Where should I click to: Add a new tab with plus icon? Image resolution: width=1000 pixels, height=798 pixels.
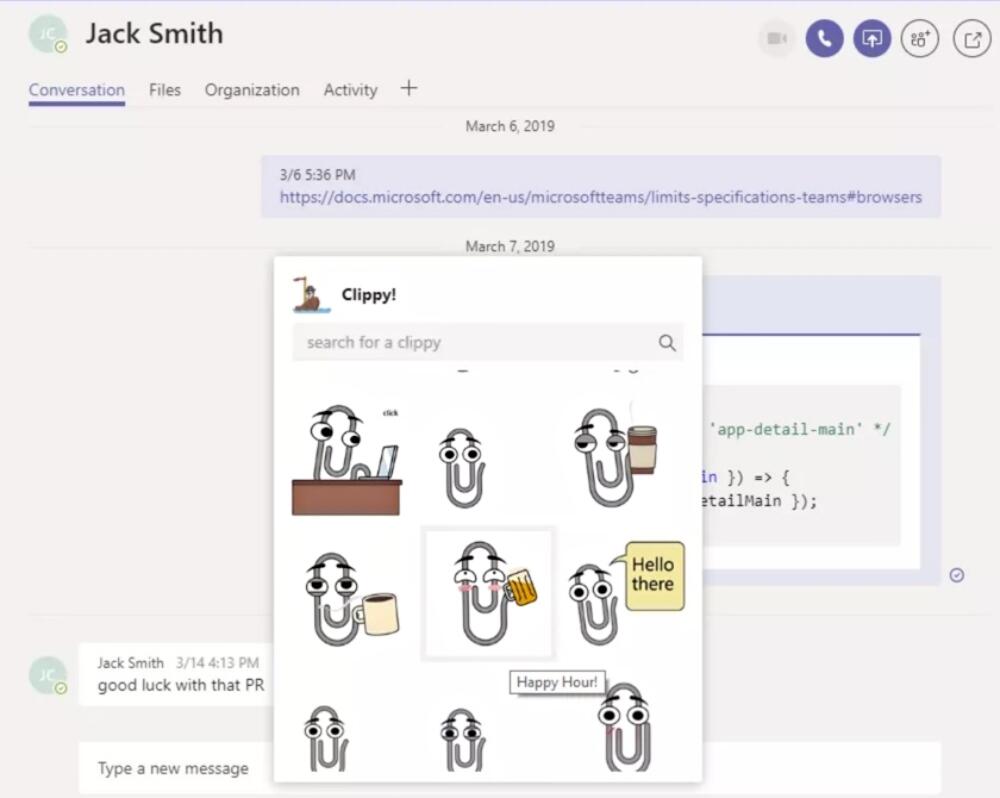(408, 88)
